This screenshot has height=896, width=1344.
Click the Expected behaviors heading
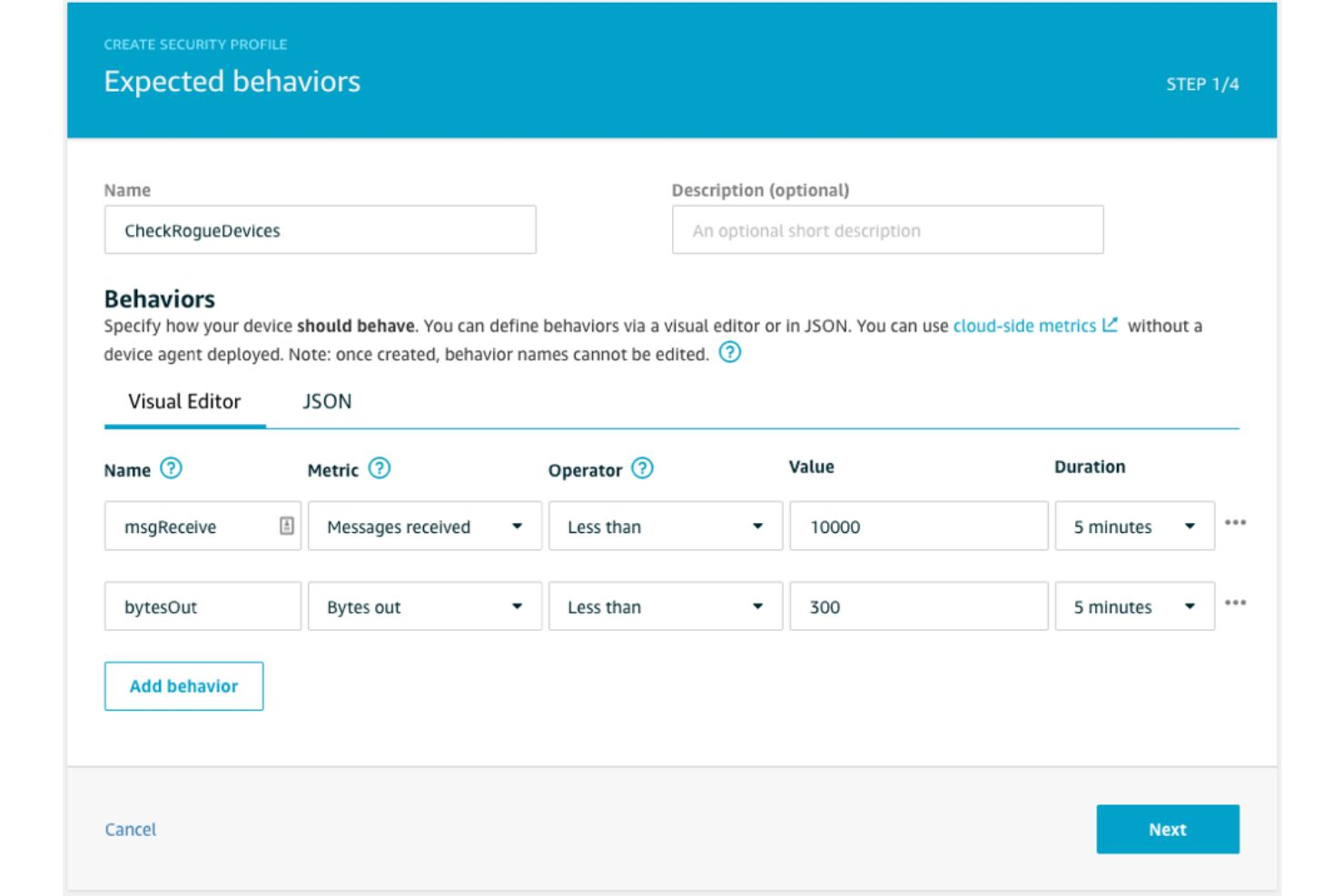(232, 82)
